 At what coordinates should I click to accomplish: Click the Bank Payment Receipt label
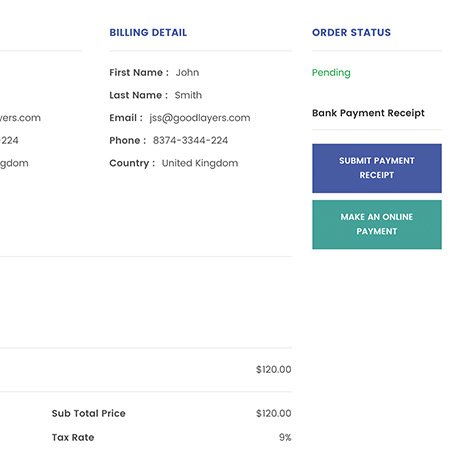coord(368,113)
